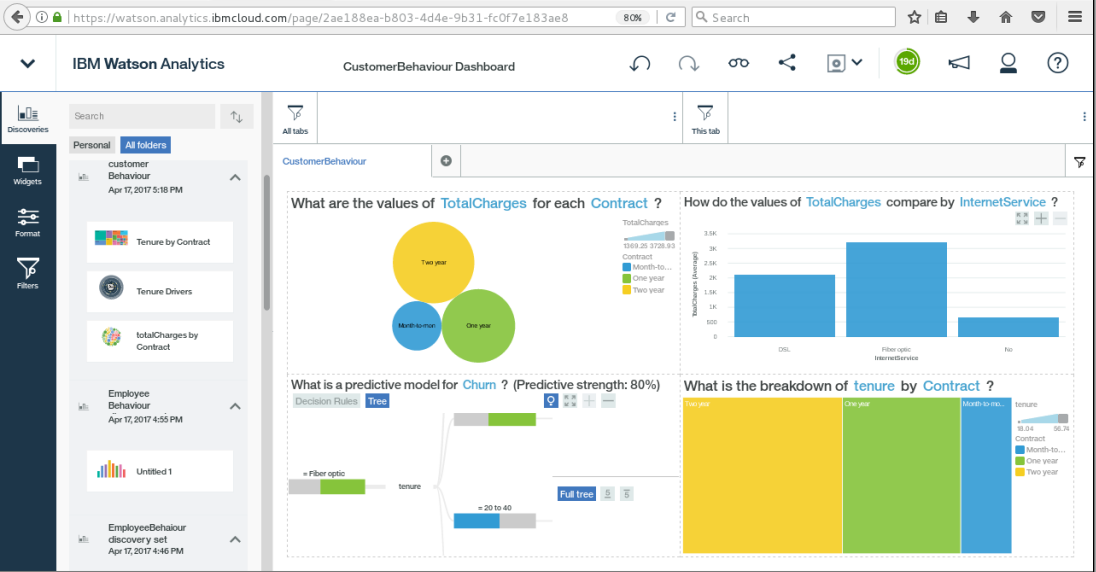Click tenure link in breakdown title
Viewport: 1096px width, 572px height.
coord(874,386)
